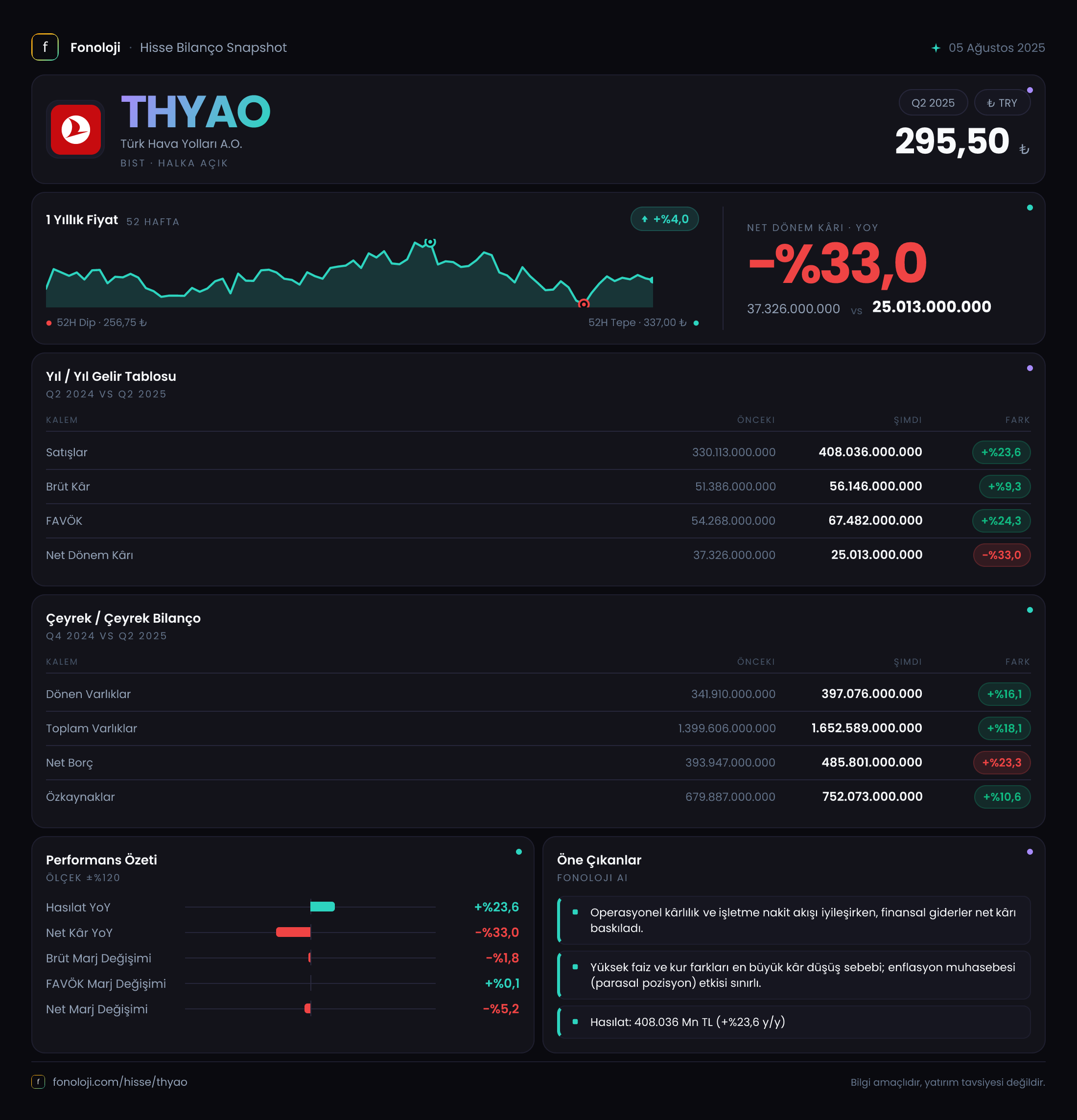This screenshot has width=1077, height=1120.
Task: Click the THYAO ticker title
Action: click(x=195, y=112)
